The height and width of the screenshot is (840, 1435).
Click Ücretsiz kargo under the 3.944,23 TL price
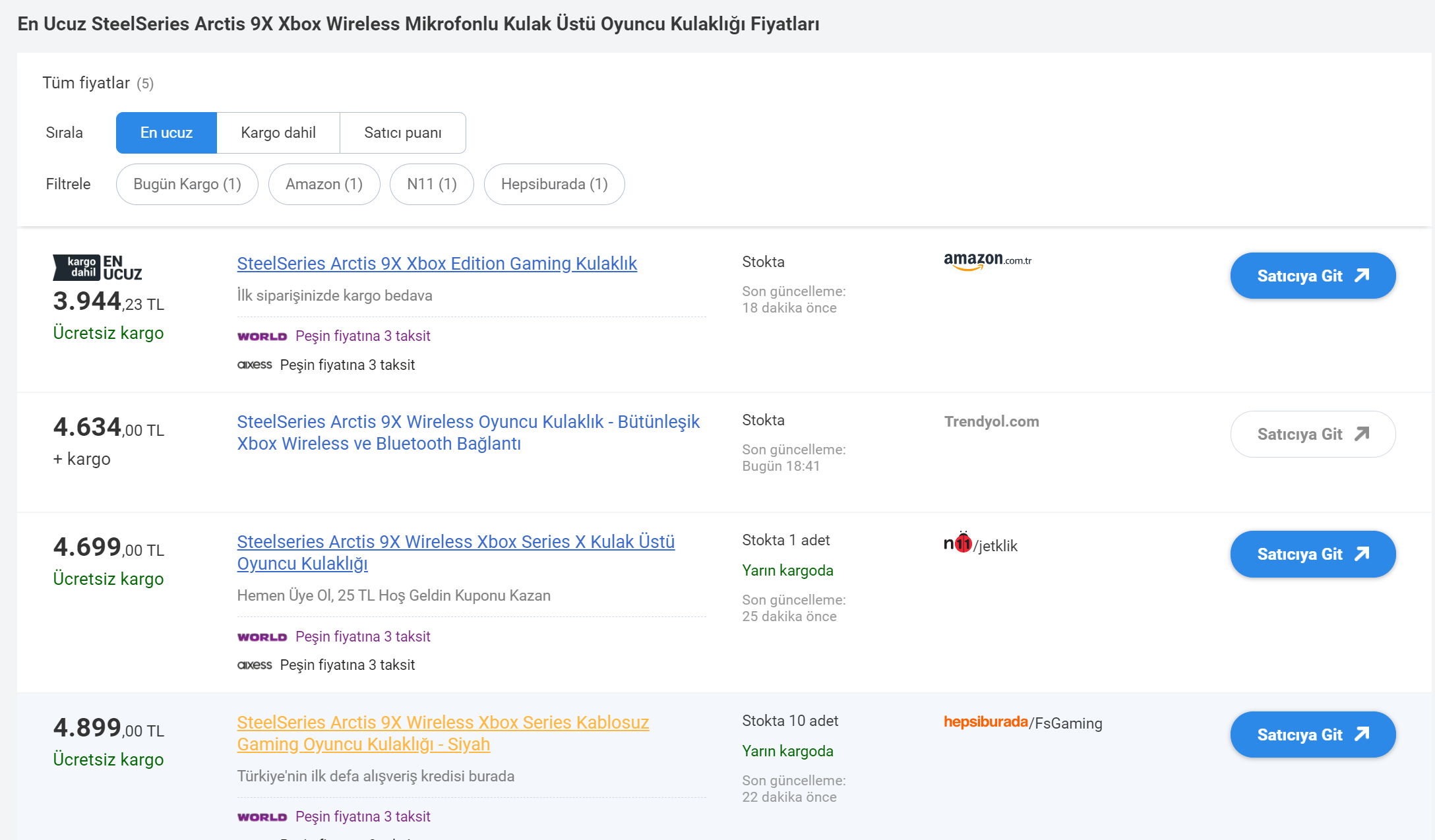tap(108, 333)
